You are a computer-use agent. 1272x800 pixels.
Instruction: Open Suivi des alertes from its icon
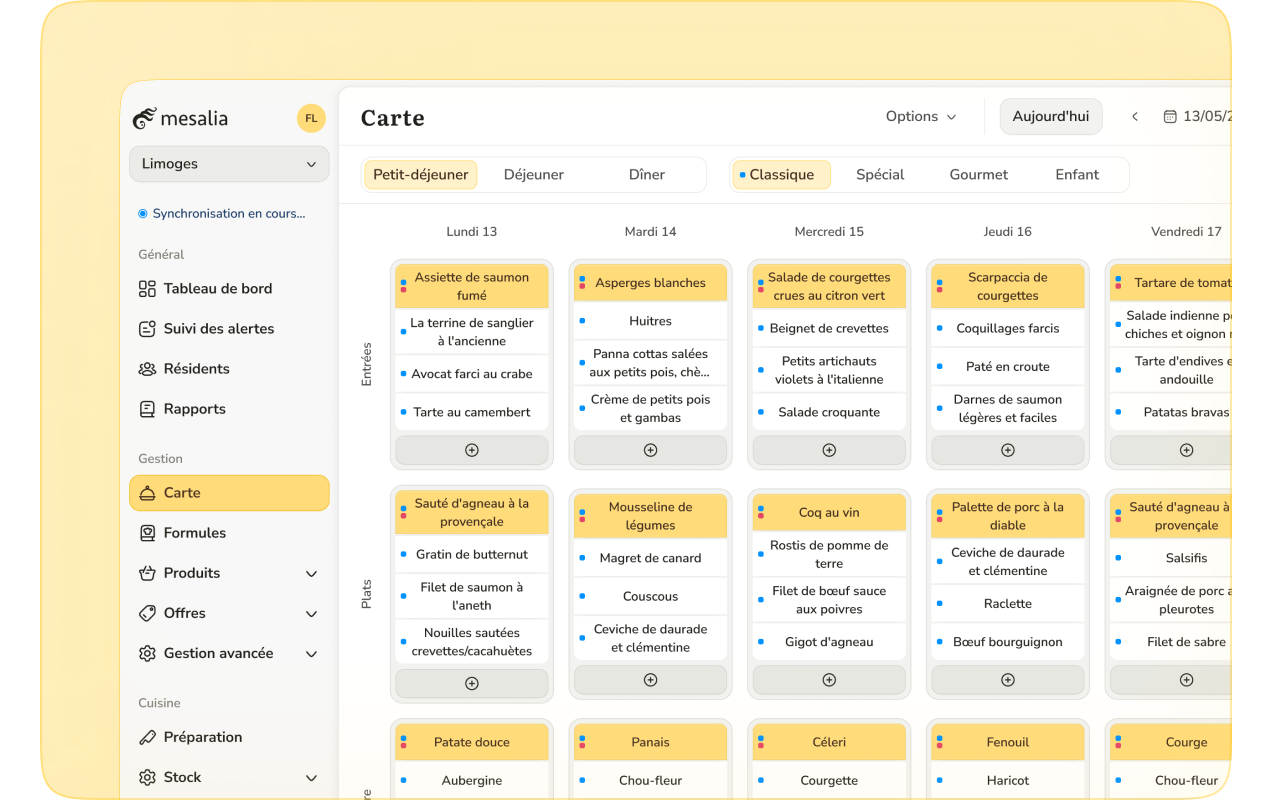point(147,329)
